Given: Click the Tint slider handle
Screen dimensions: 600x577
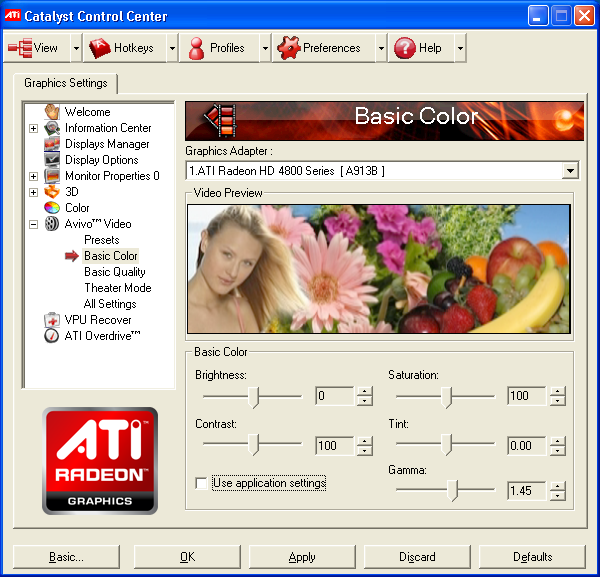Looking at the screenshot, I should tap(446, 444).
